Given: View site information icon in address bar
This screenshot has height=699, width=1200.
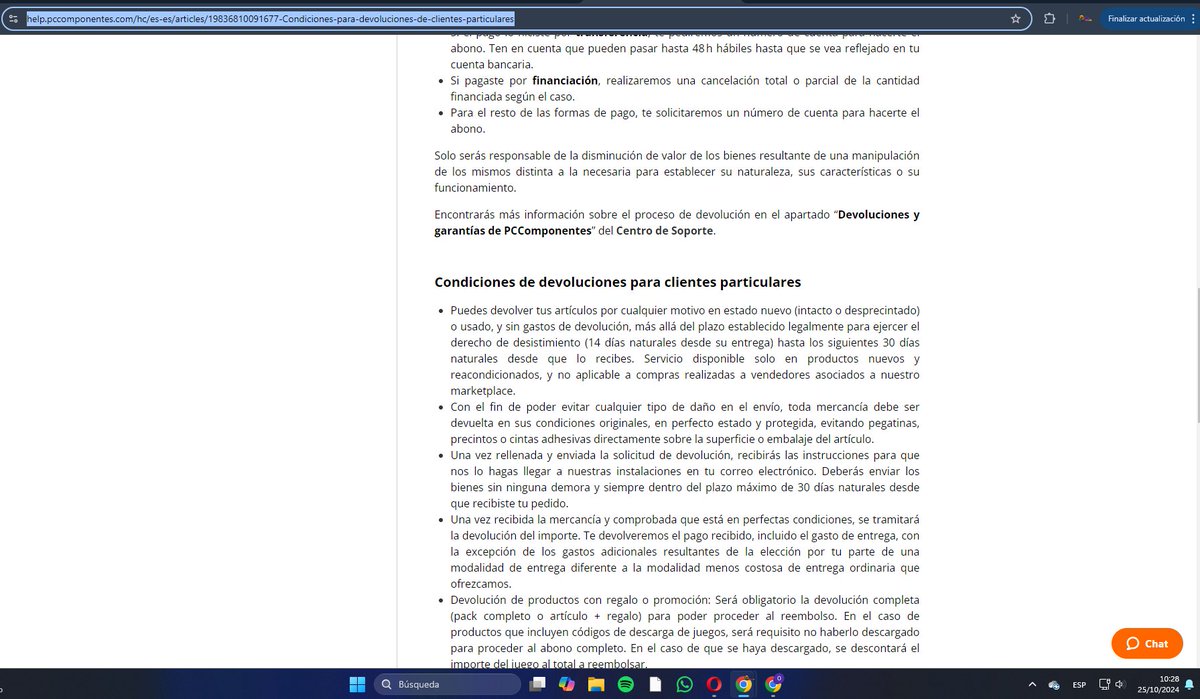Looking at the screenshot, I should click(x=12, y=18).
